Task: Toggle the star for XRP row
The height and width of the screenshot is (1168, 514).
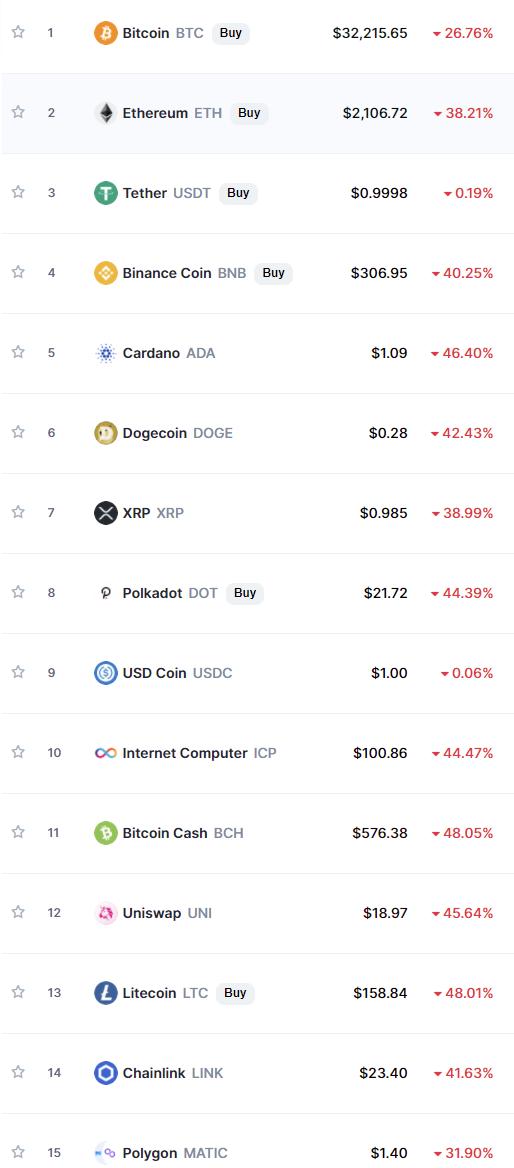Action: [18, 512]
